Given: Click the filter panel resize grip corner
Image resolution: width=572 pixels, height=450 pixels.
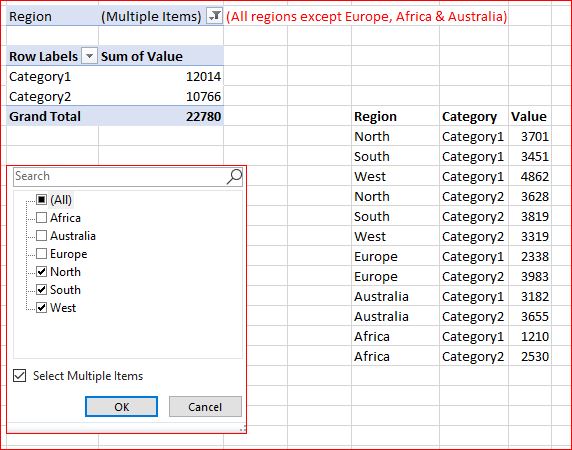Looking at the screenshot, I should [x=243, y=429].
